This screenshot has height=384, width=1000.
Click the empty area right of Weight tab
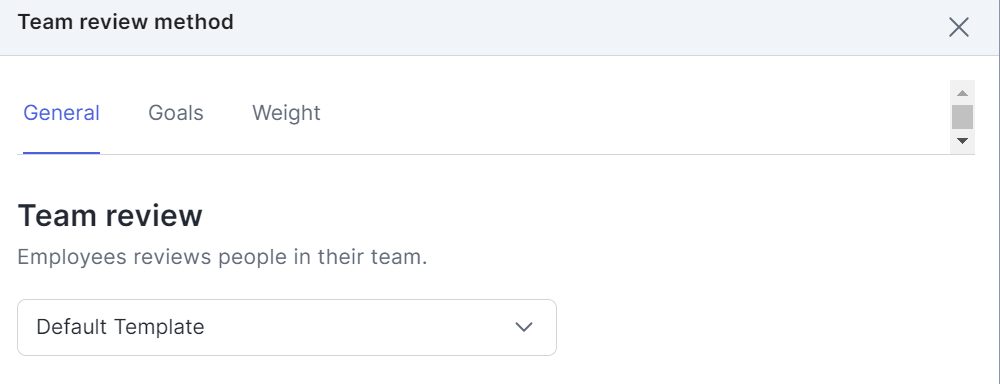(635, 113)
